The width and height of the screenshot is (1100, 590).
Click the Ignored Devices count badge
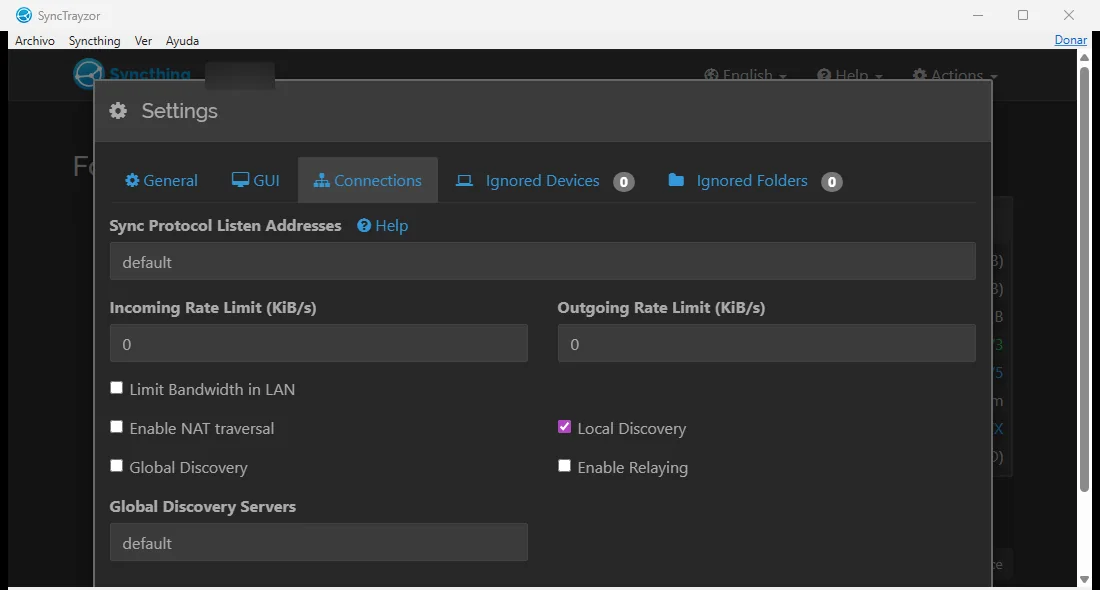[624, 182]
